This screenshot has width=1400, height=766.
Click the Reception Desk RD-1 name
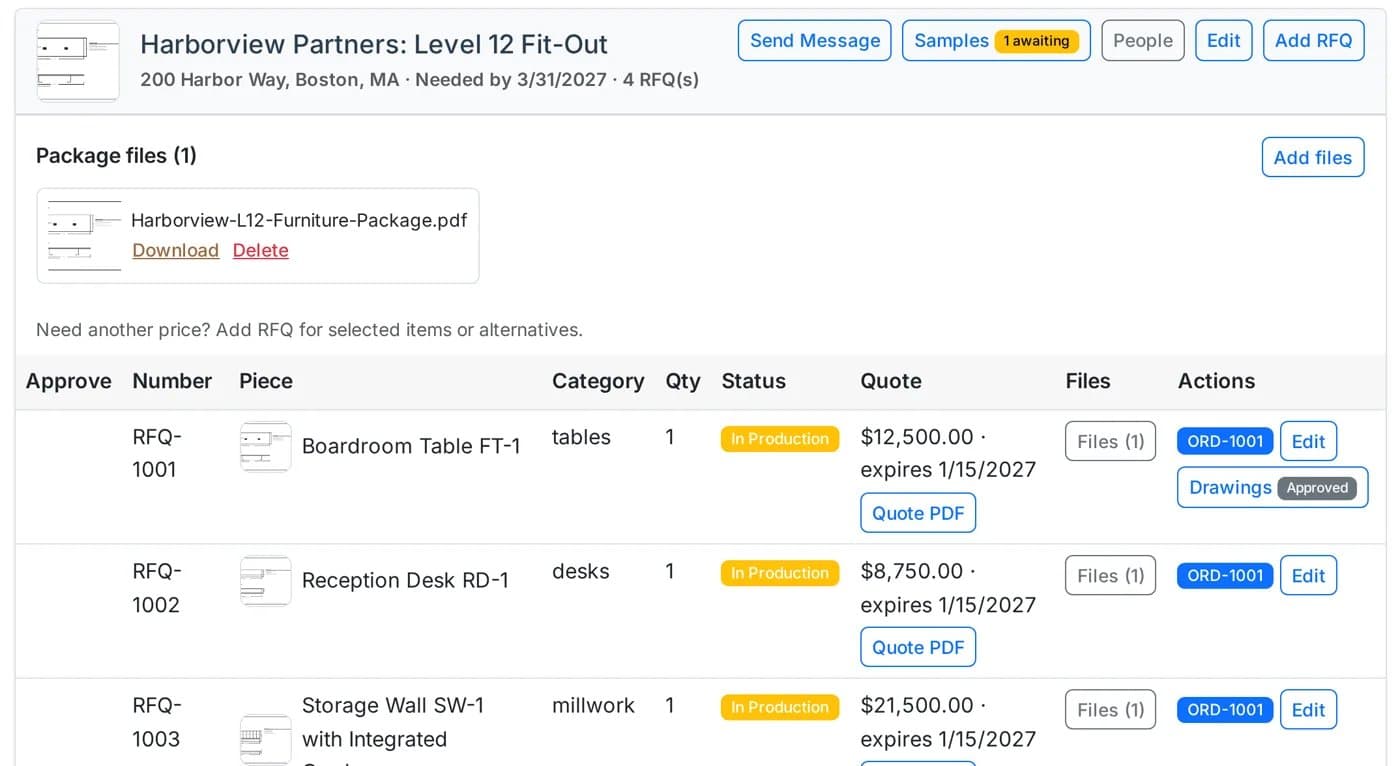click(405, 580)
